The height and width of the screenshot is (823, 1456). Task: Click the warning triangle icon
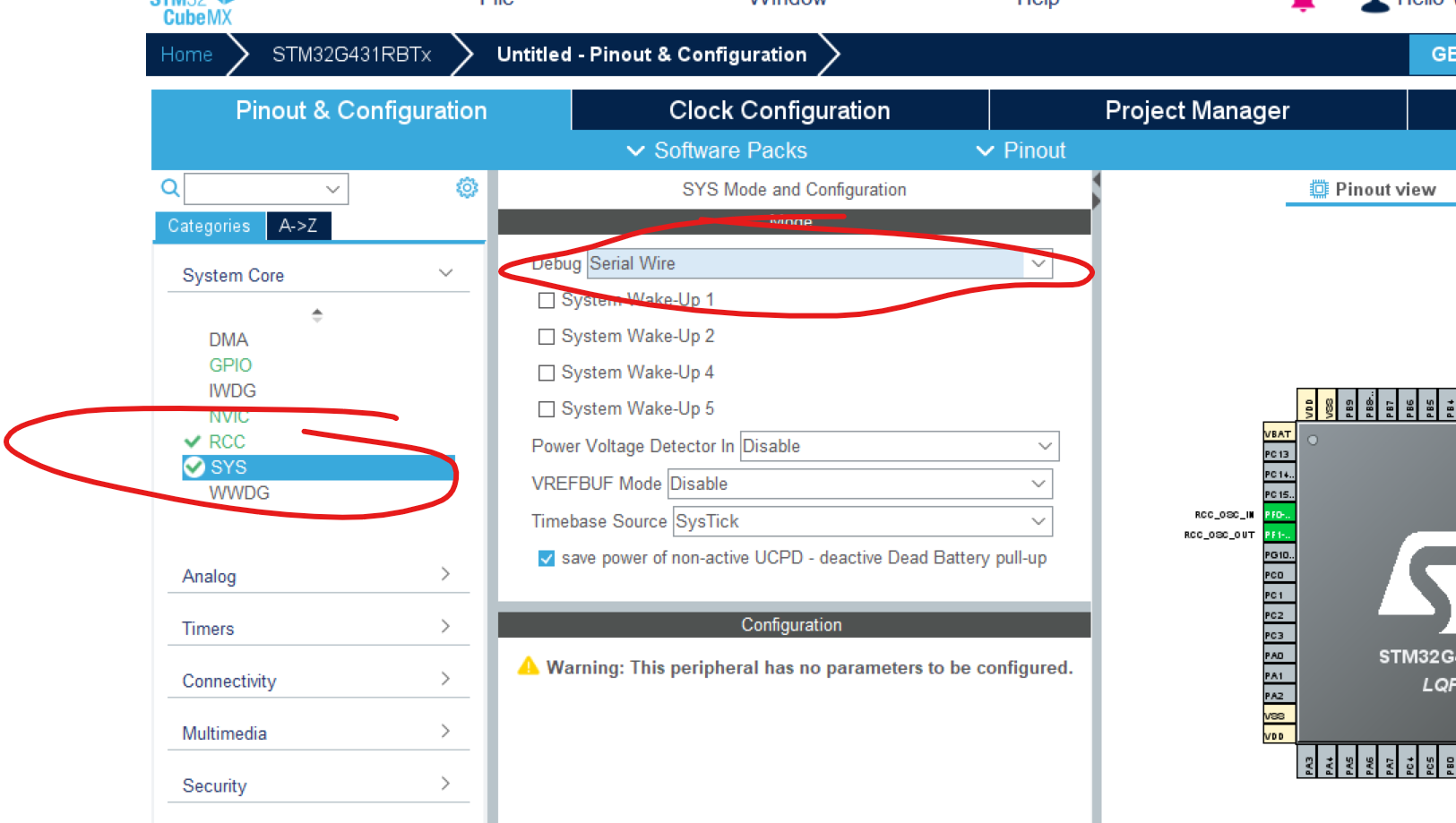(529, 665)
